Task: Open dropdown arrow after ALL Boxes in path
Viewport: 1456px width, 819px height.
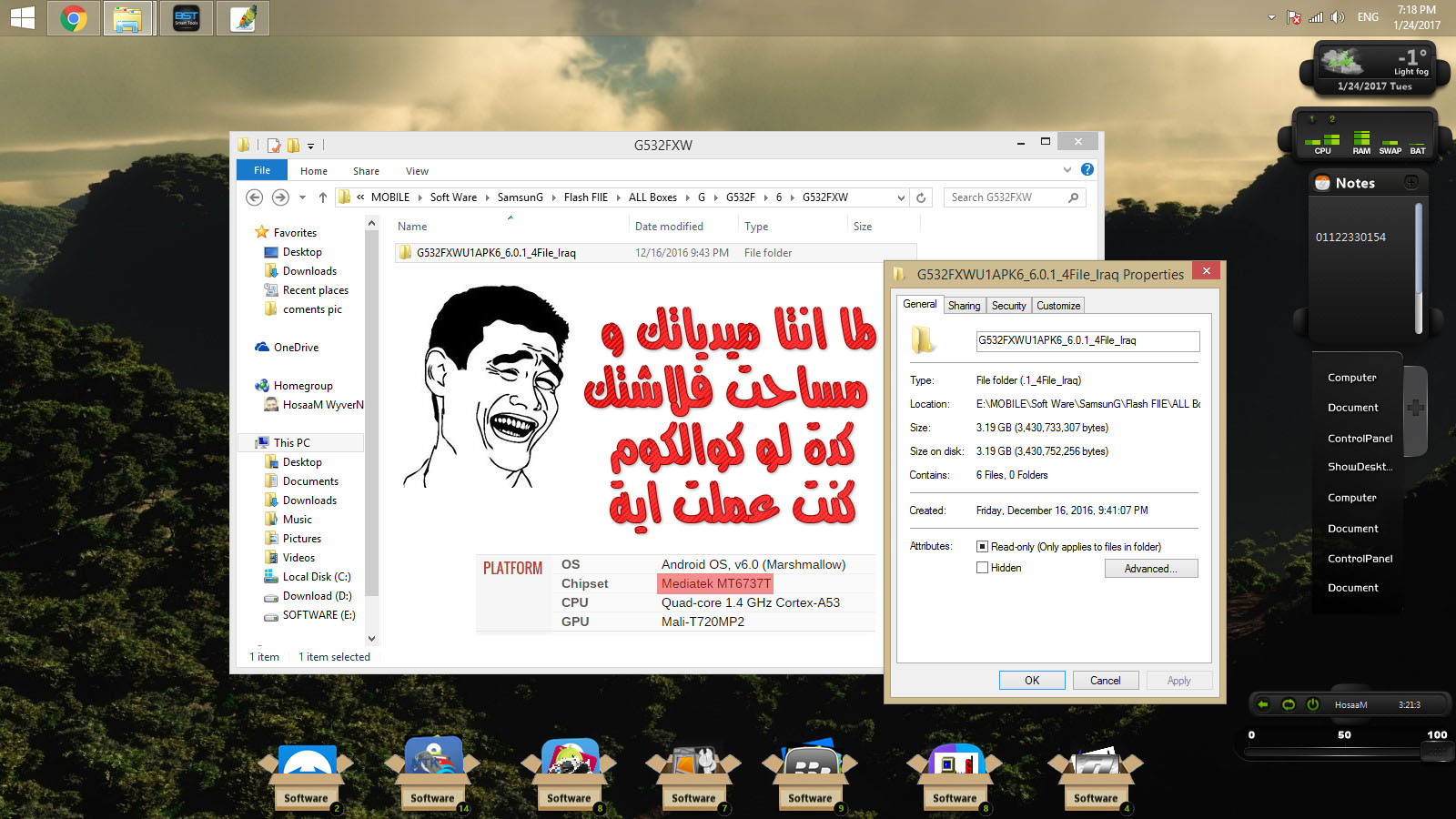Action: coord(688,197)
